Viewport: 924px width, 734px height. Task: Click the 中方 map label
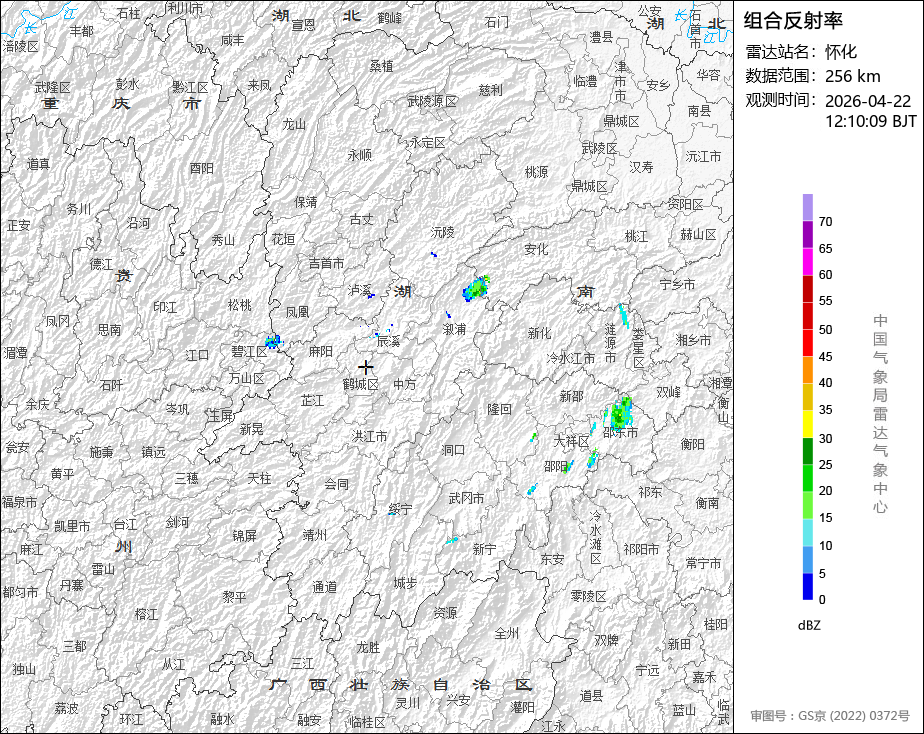[405, 384]
